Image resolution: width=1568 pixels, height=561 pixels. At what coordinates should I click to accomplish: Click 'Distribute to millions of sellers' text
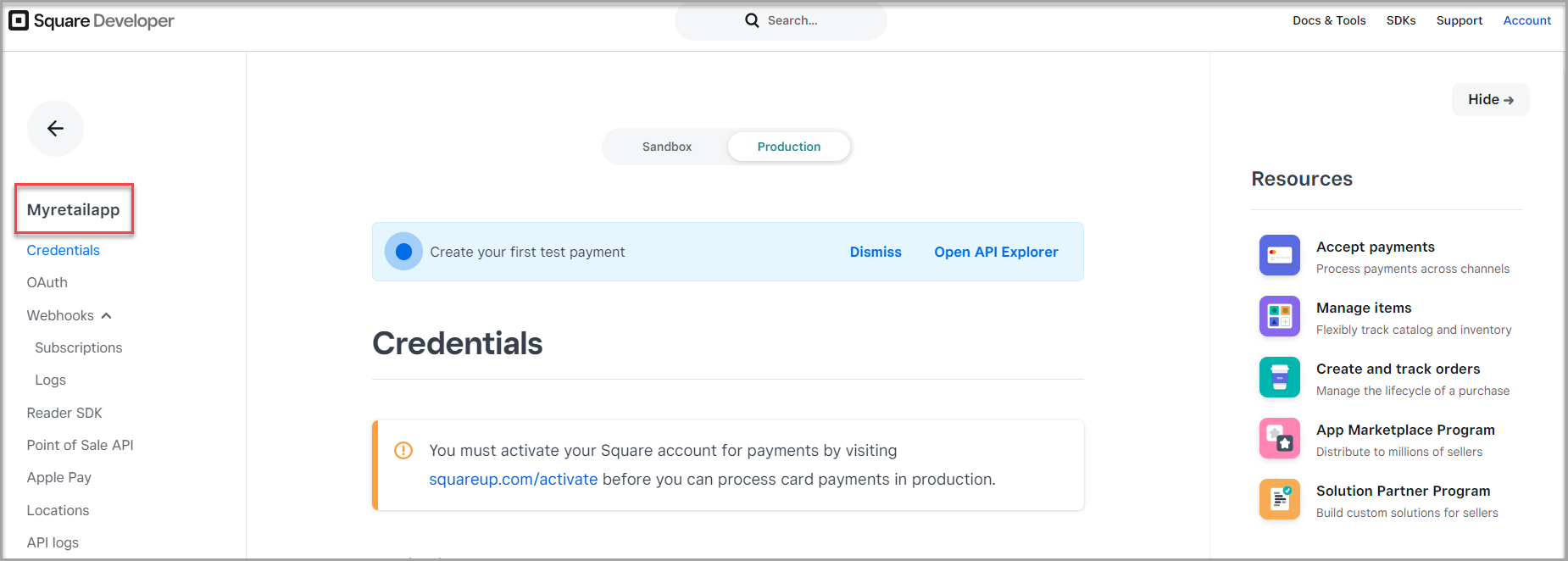click(1399, 452)
